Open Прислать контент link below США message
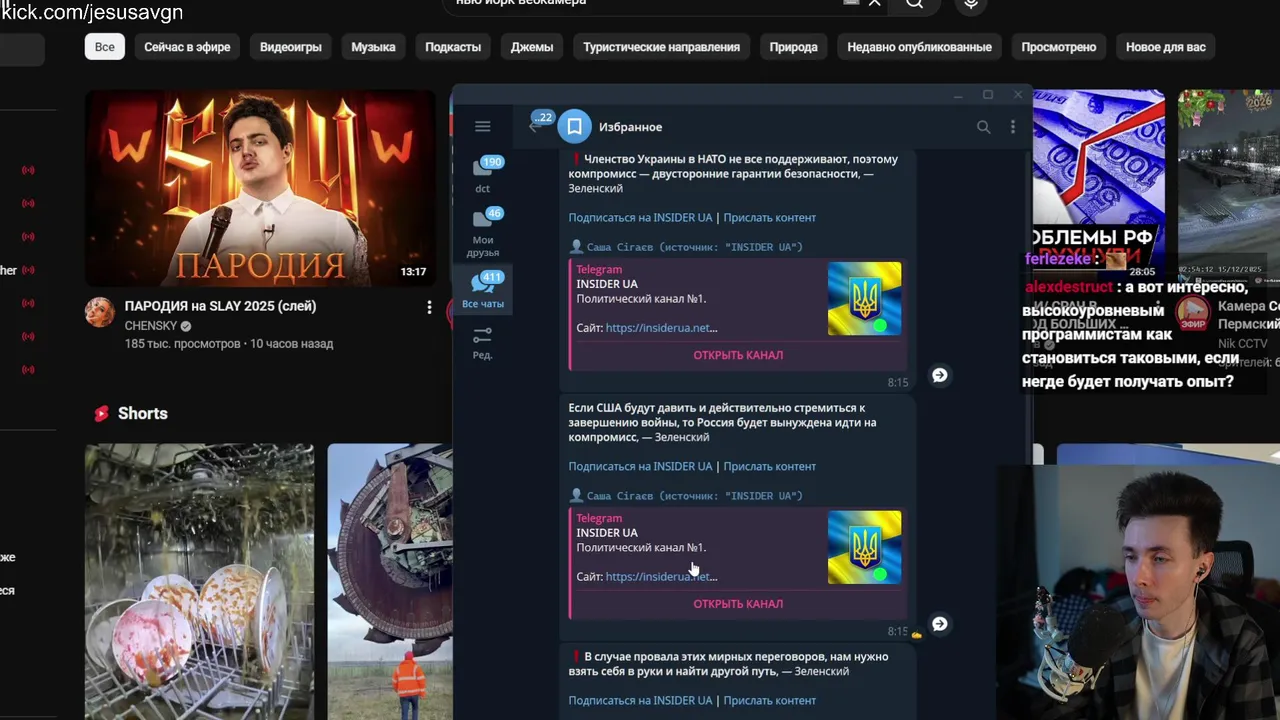This screenshot has width=1280, height=720. pos(769,467)
